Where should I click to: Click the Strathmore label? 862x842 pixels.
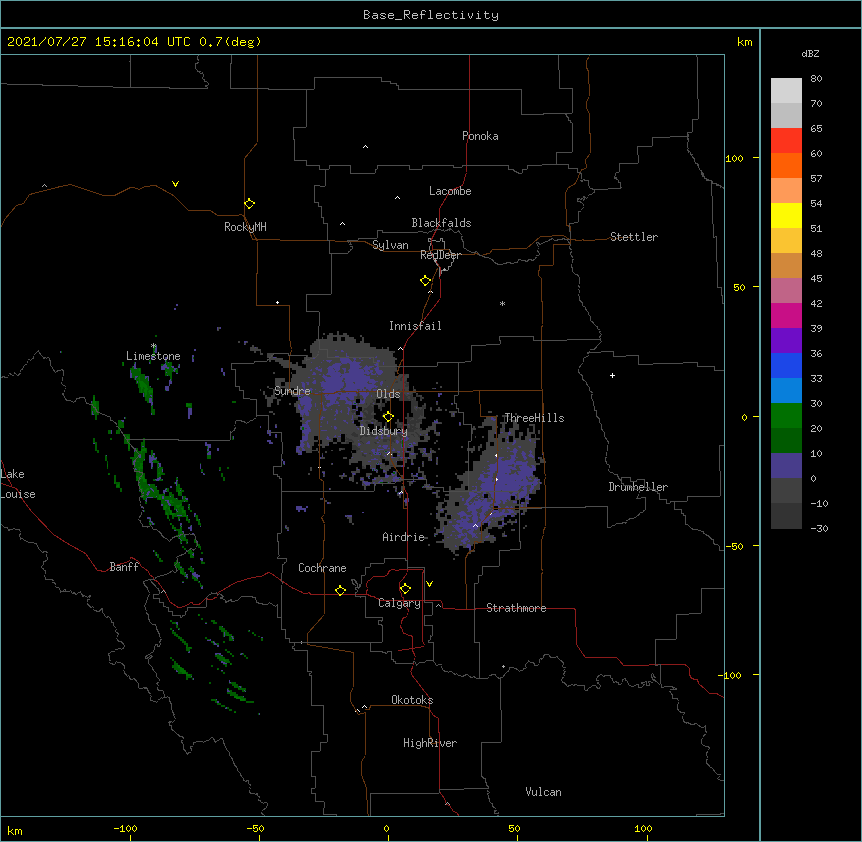pos(516,608)
